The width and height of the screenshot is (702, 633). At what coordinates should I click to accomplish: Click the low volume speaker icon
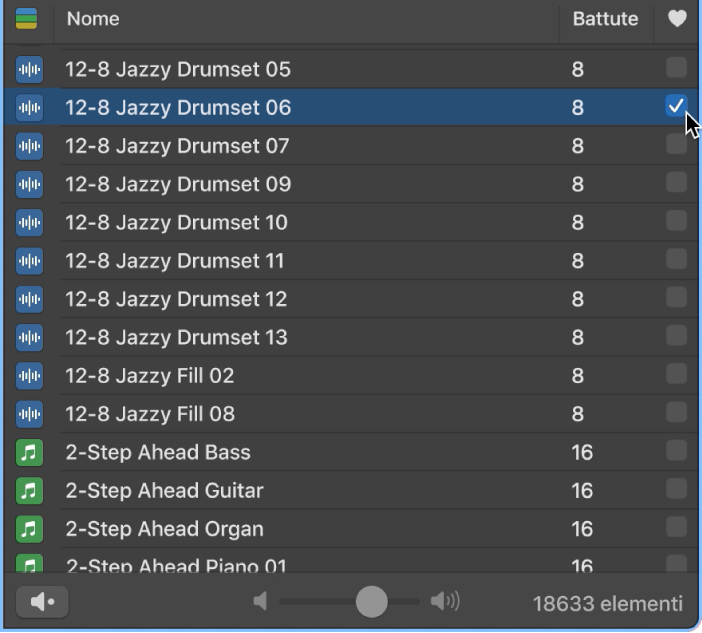[260, 601]
